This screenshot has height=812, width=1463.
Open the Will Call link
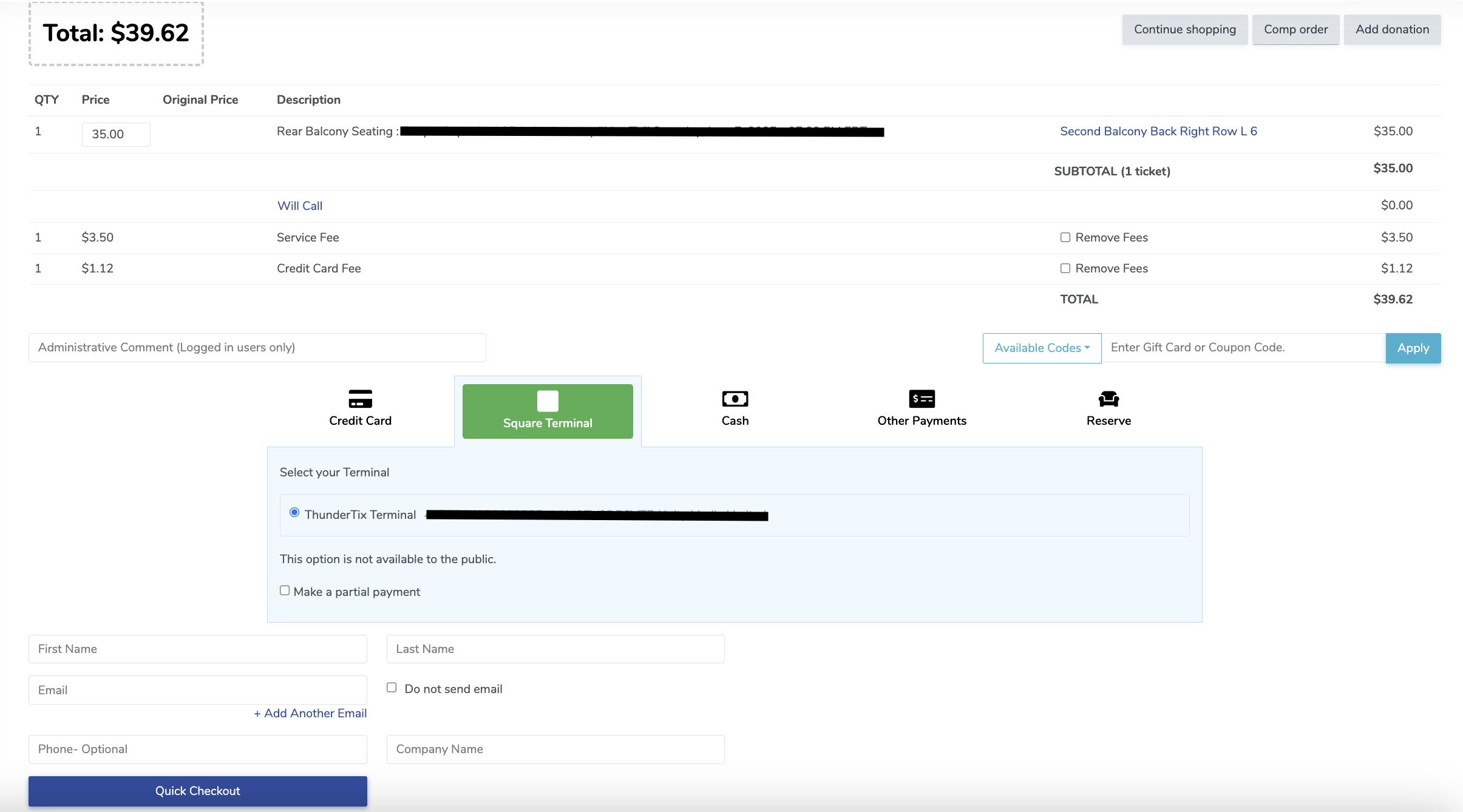pos(299,206)
